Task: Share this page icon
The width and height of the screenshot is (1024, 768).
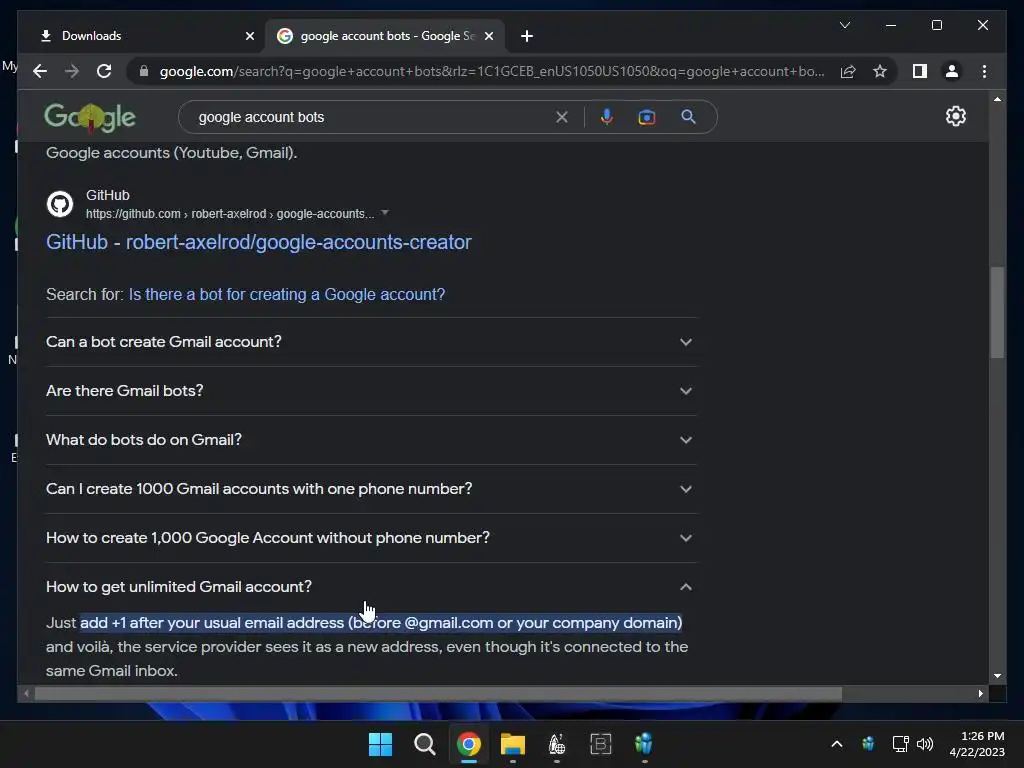Action: point(848,71)
